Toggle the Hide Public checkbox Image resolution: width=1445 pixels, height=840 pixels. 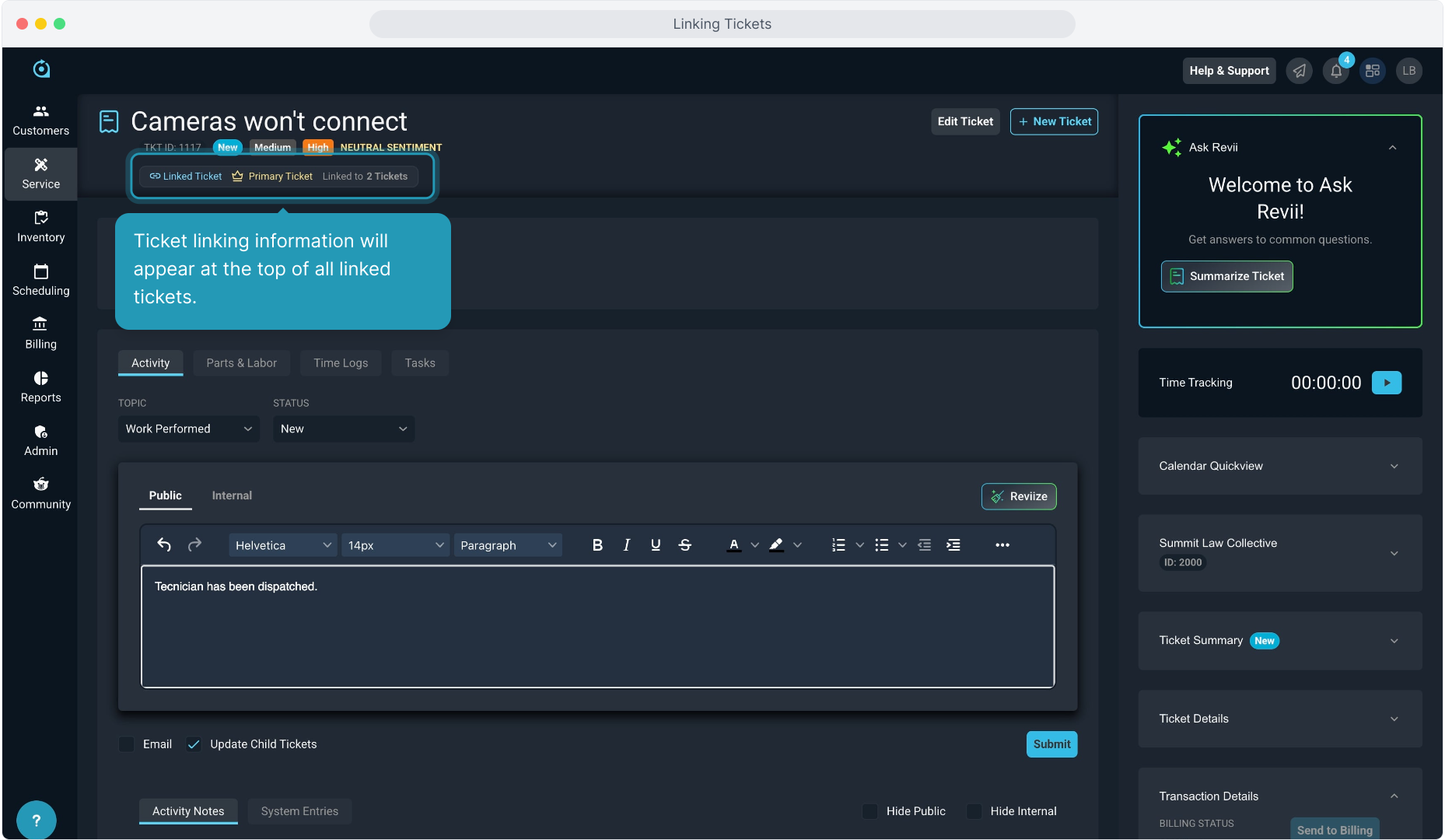[870, 811]
